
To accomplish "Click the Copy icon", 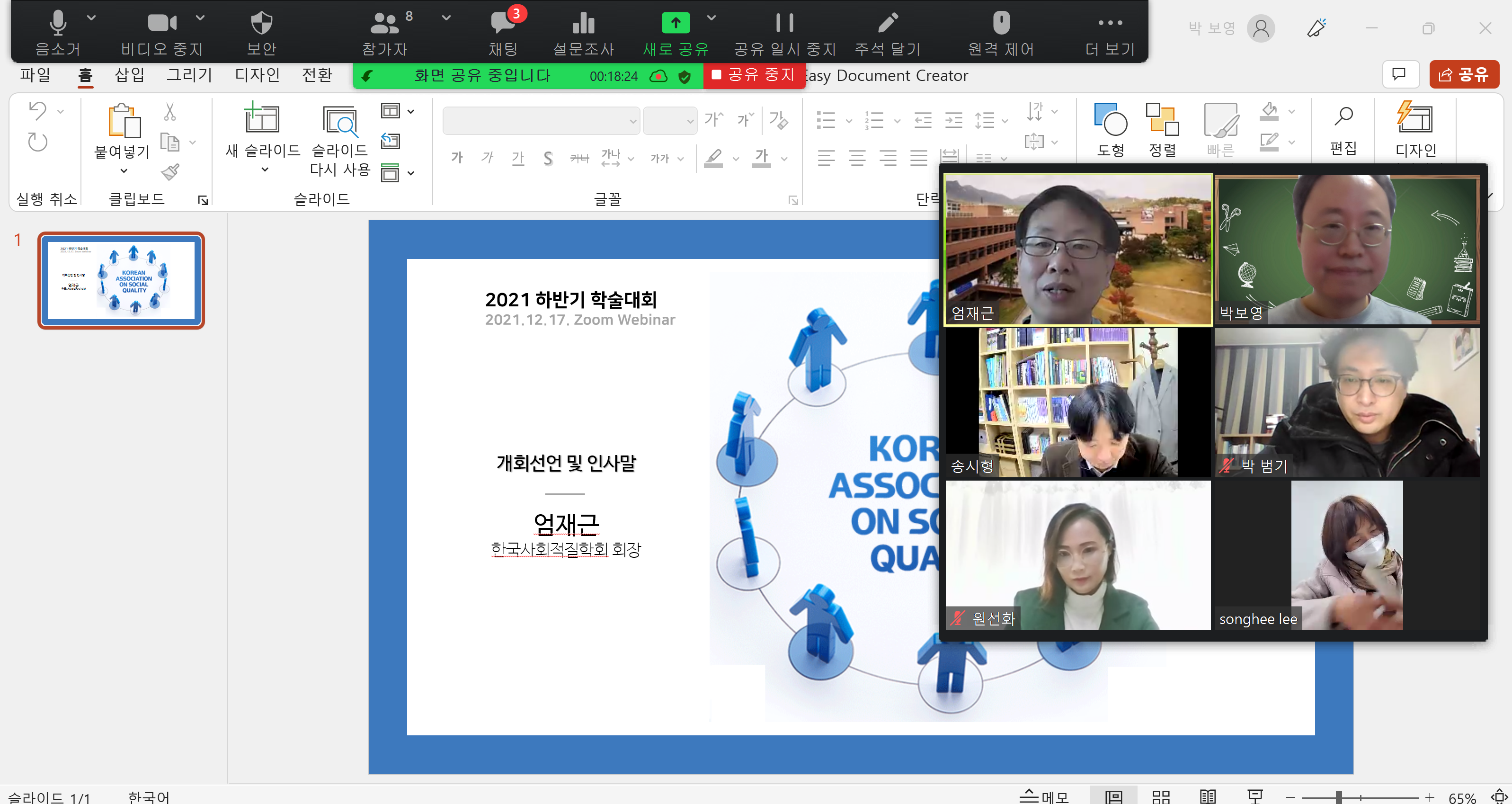I will [169, 142].
